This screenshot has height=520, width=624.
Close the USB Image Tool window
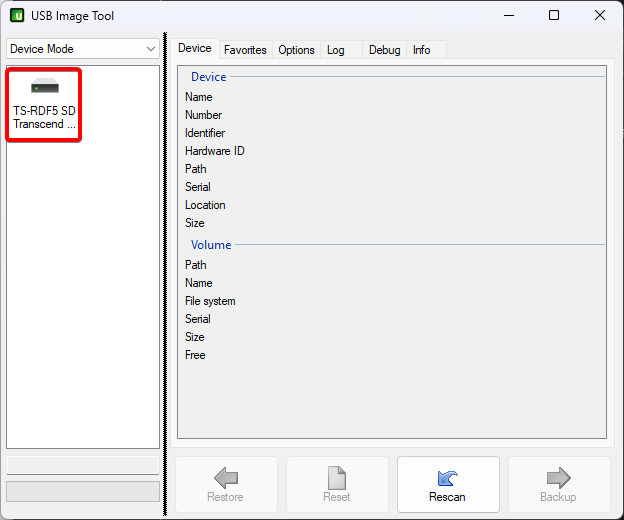pos(600,15)
